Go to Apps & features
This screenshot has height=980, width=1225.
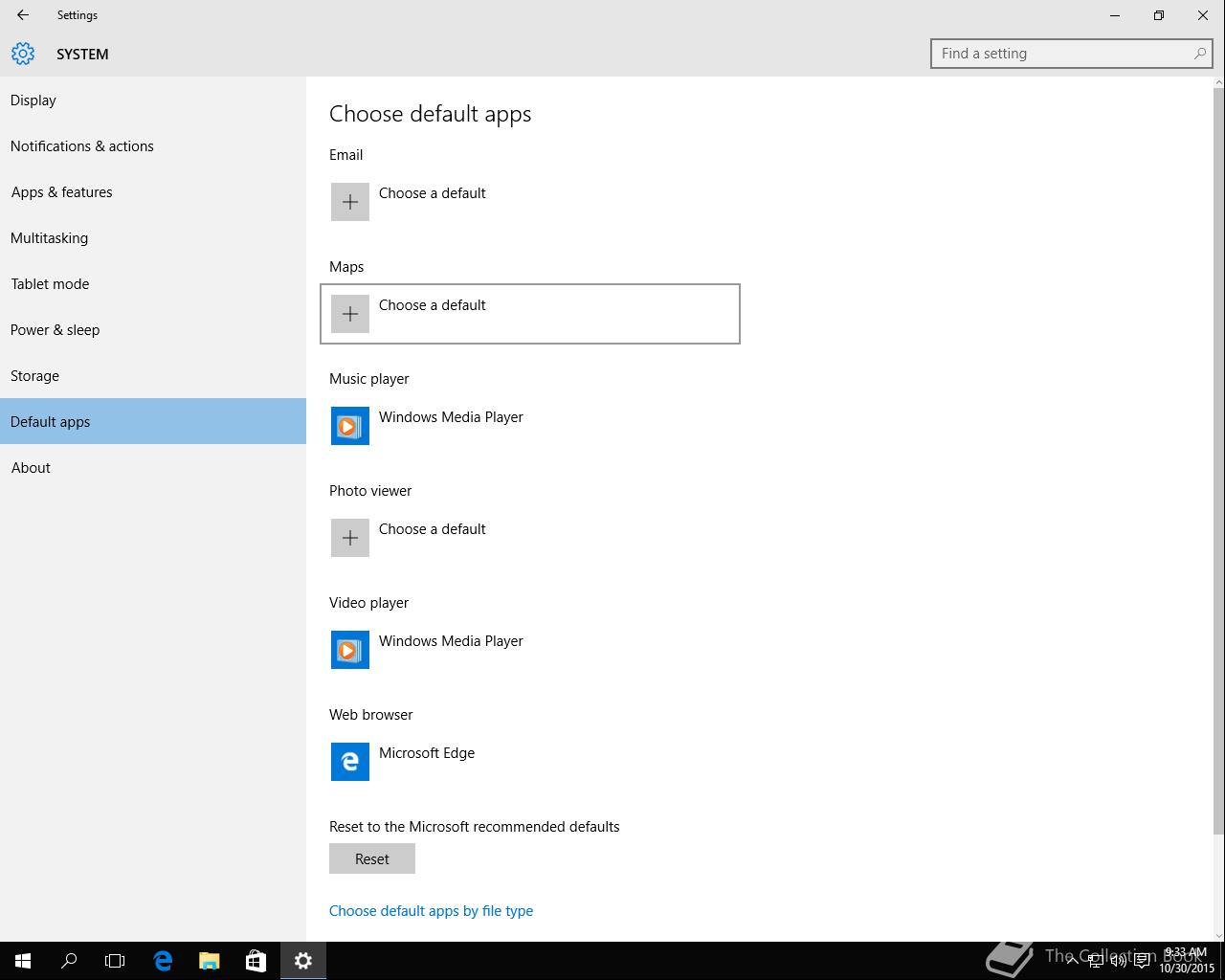(153, 191)
